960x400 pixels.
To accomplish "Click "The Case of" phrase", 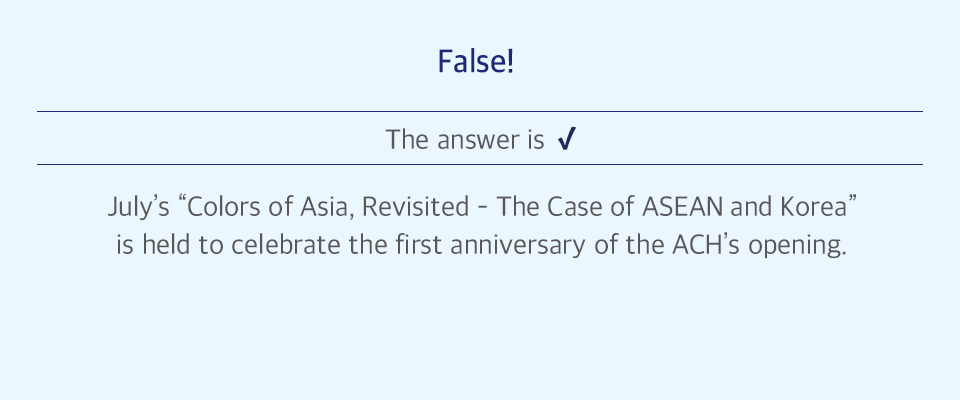I will pos(567,206).
